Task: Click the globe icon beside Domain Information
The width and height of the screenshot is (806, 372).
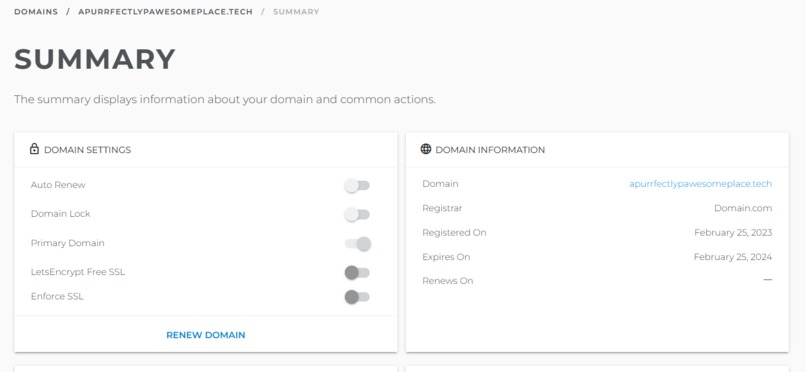Action: click(426, 149)
